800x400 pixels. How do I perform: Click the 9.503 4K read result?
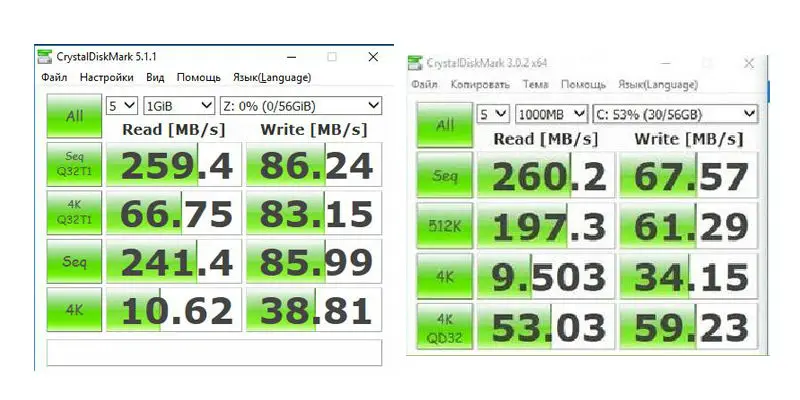click(545, 277)
